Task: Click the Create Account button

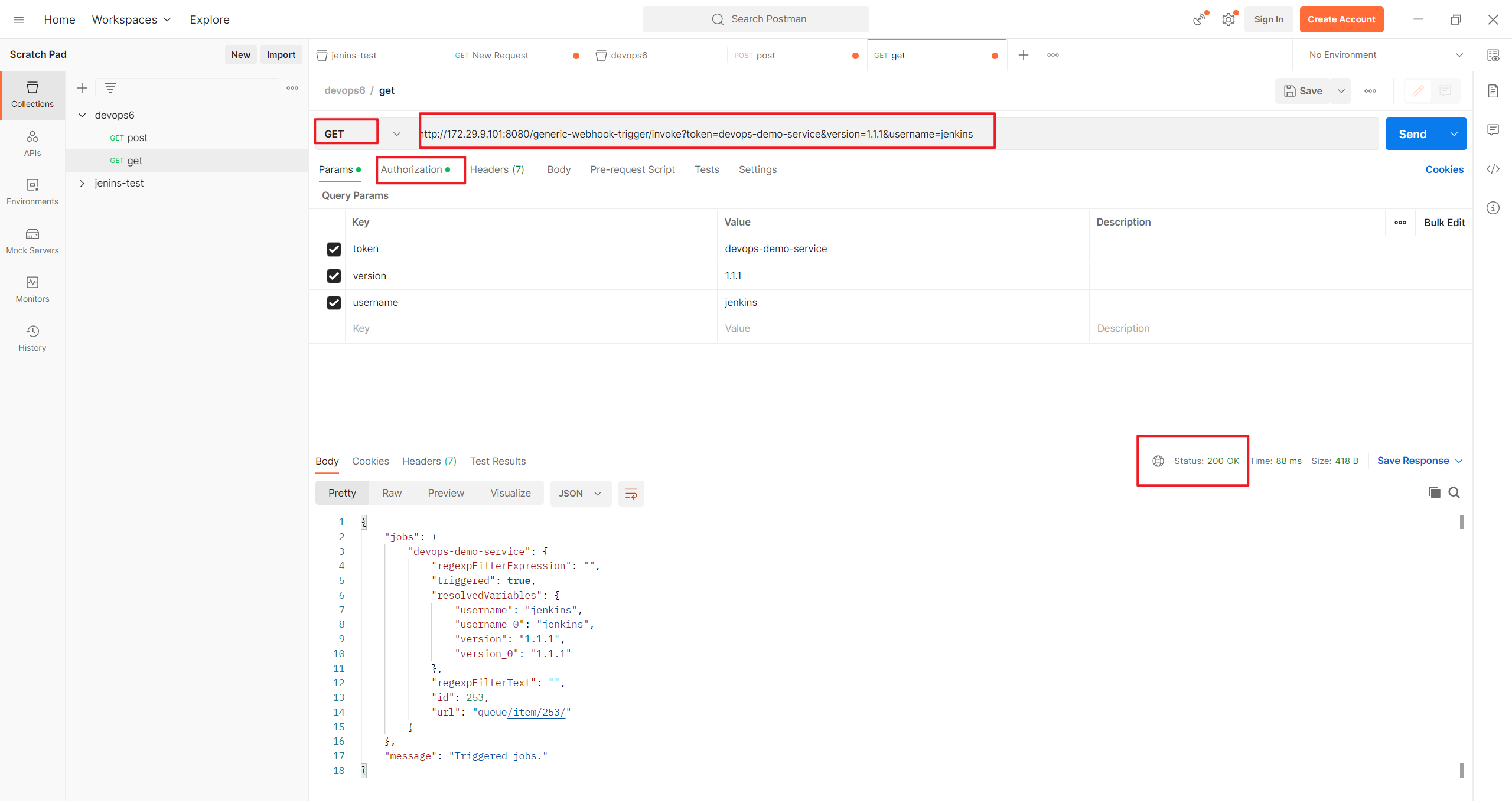Action: (1341, 19)
